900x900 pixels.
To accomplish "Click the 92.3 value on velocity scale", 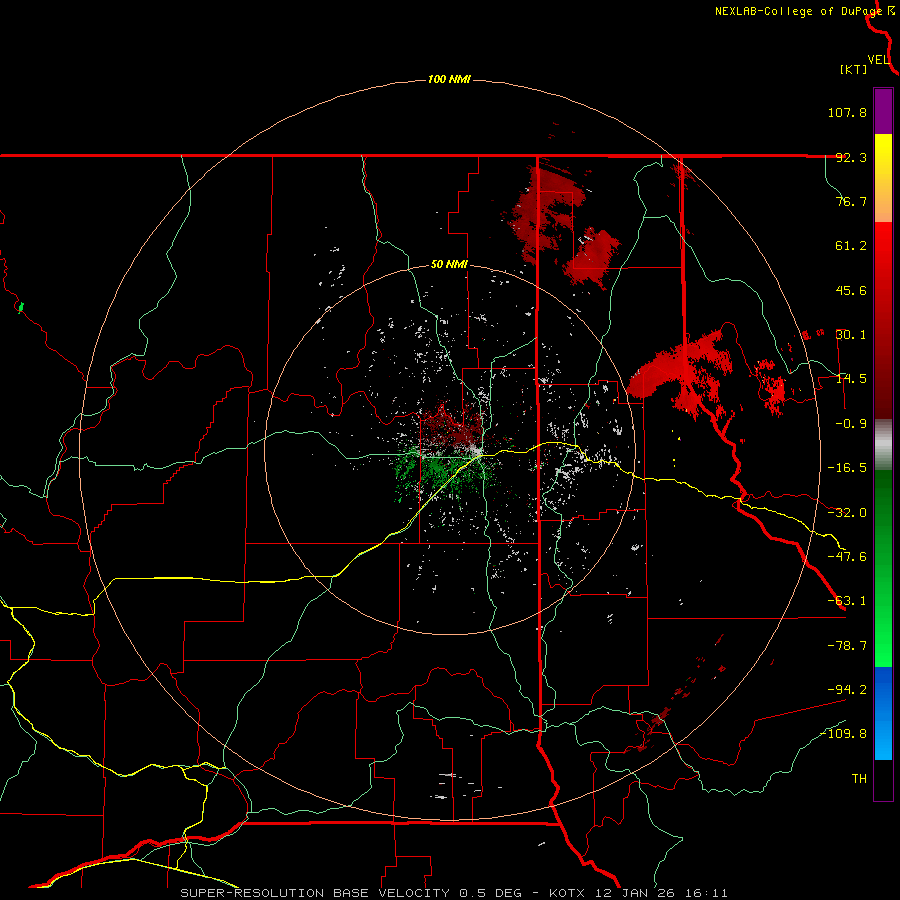I will click(x=851, y=157).
